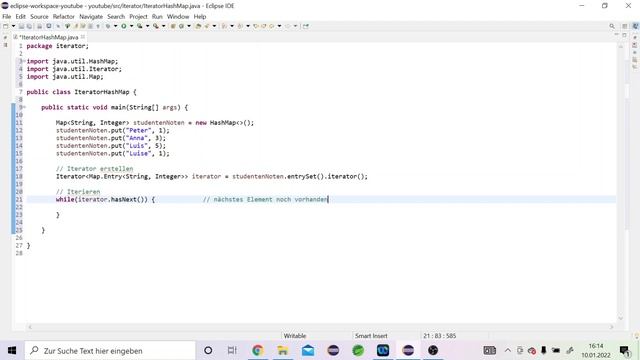Collapse the import block at line 3

(24, 61)
